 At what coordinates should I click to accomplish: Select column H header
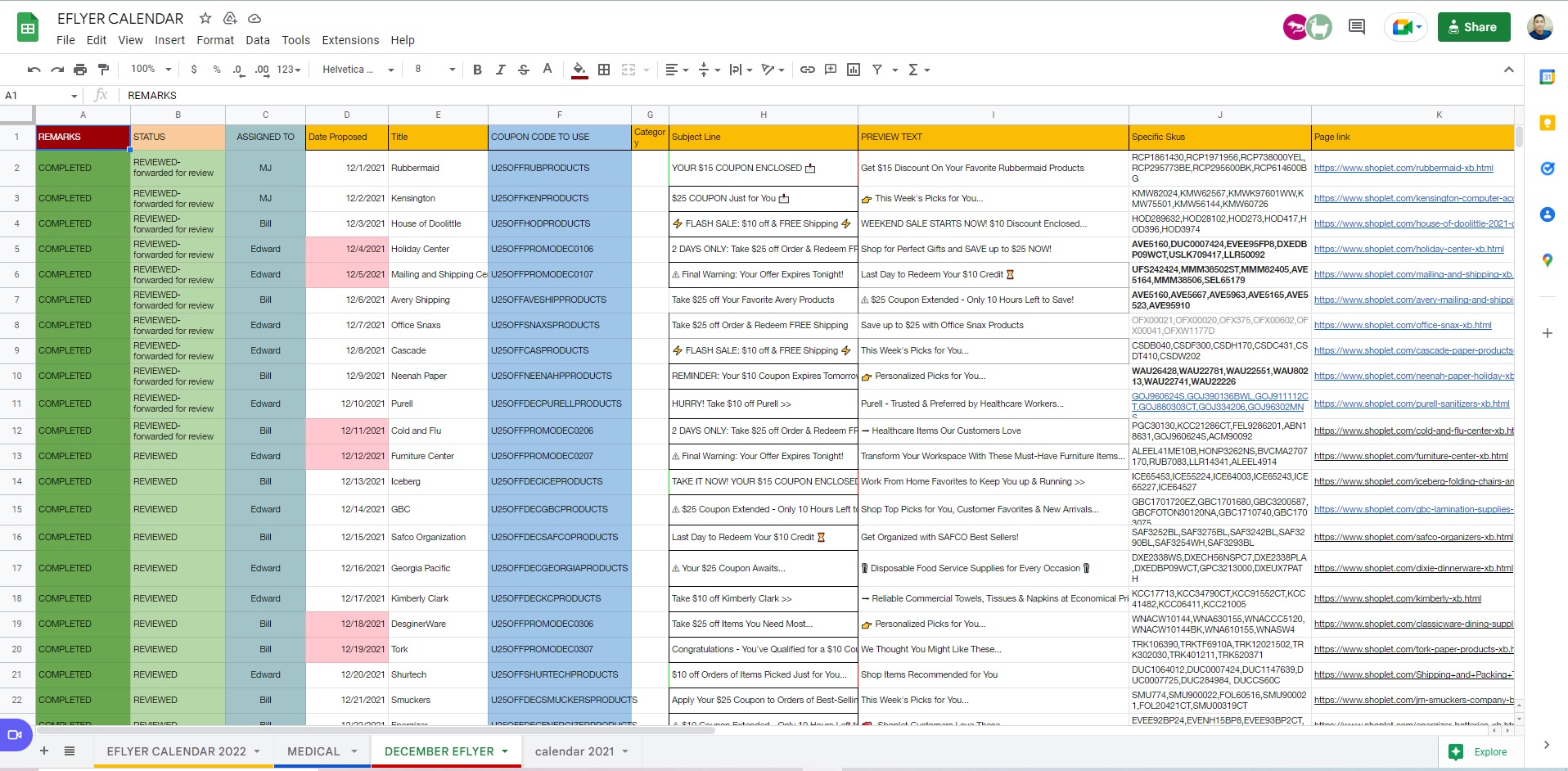pyautogui.click(x=764, y=115)
